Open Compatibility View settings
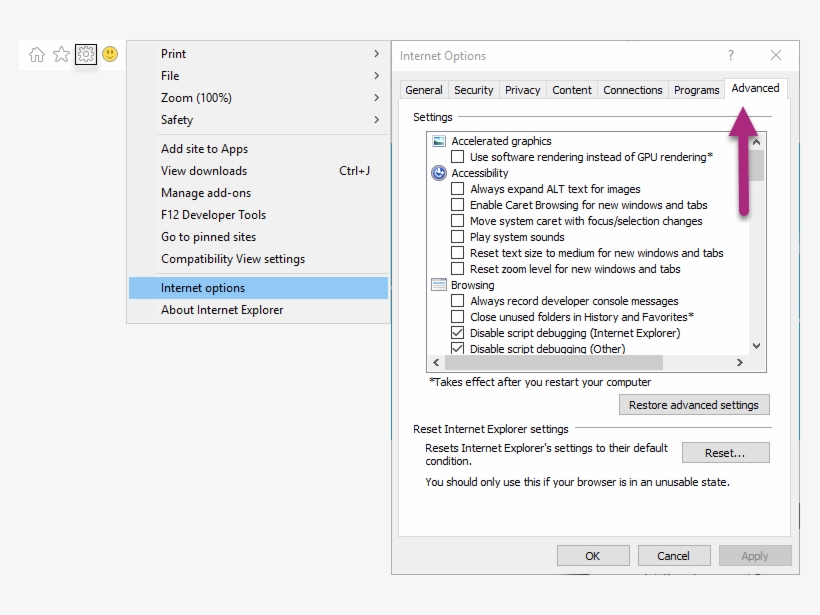The image size is (820, 615). click(258, 258)
